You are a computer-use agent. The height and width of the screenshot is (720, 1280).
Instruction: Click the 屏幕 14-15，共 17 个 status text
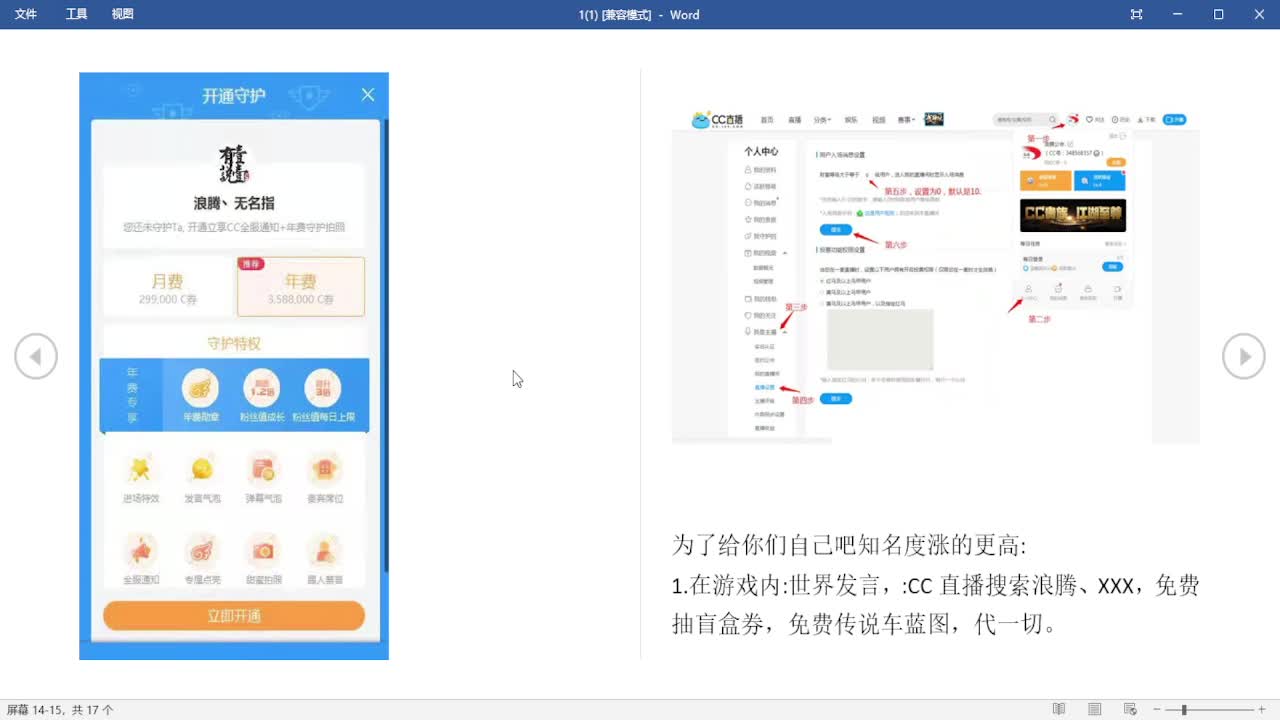click(60, 710)
